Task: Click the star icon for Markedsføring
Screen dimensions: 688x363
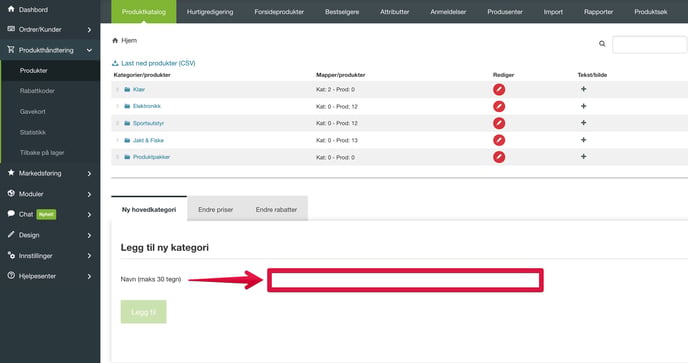Action: click(11, 173)
